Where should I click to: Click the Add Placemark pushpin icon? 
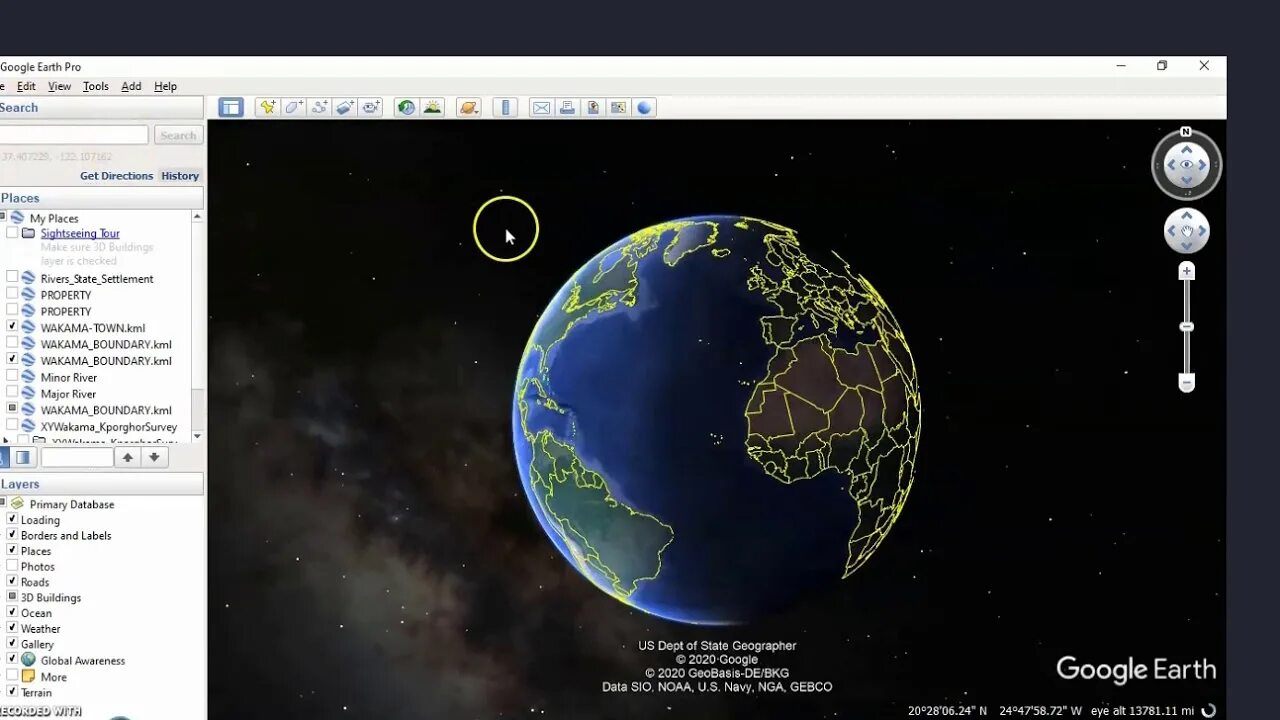267,108
